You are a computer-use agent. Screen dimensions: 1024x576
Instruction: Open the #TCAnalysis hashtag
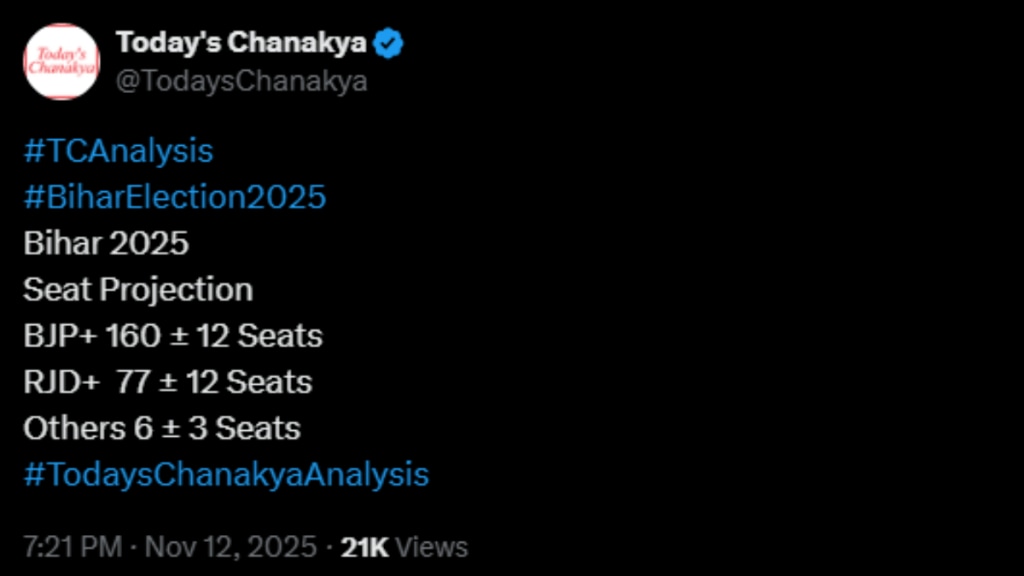(x=117, y=151)
